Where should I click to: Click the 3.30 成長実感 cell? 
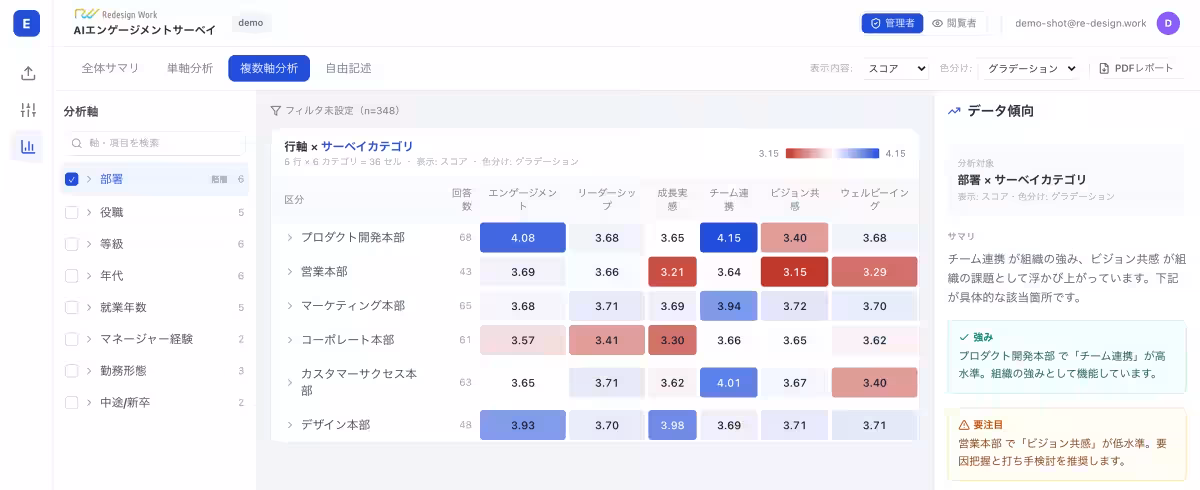tap(672, 340)
